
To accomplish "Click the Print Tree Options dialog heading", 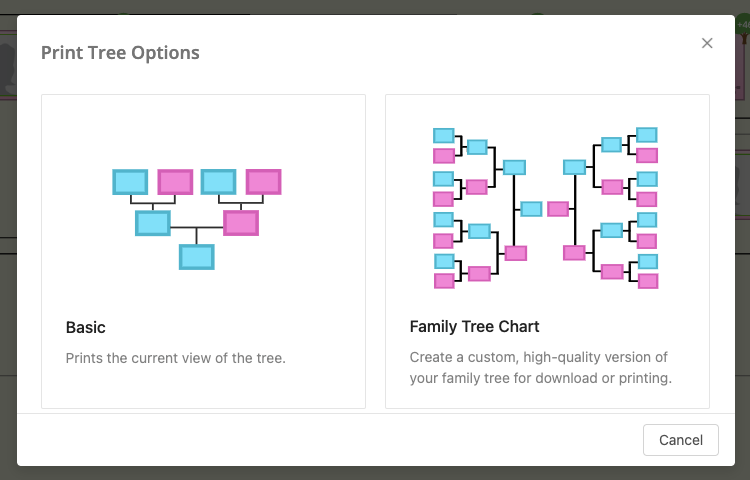I will pyautogui.click(x=120, y=53).
